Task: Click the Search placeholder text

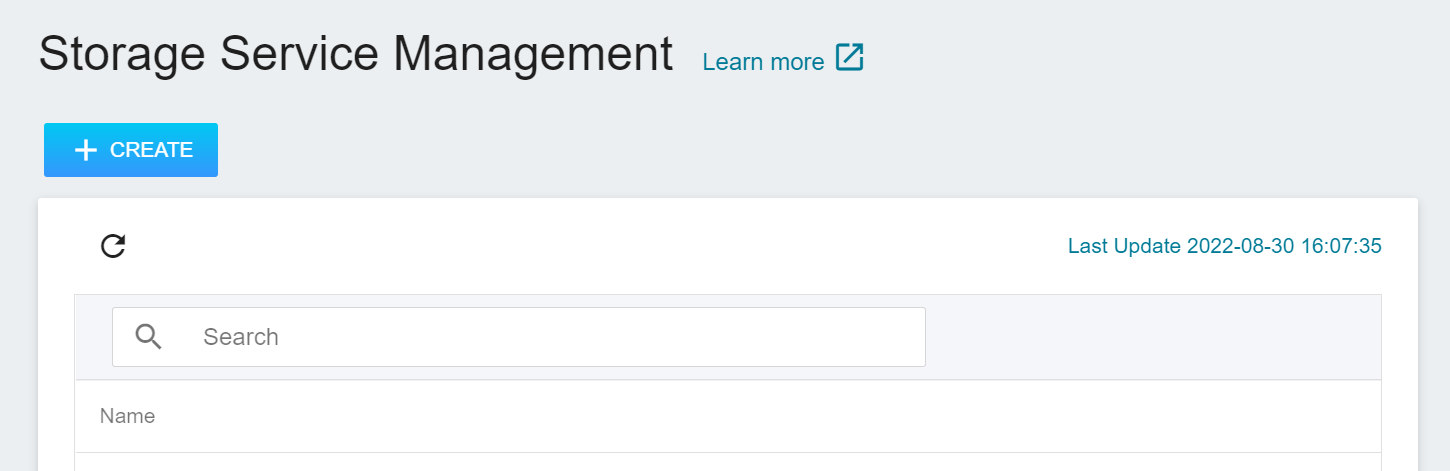Action: (x=241, y=337)
